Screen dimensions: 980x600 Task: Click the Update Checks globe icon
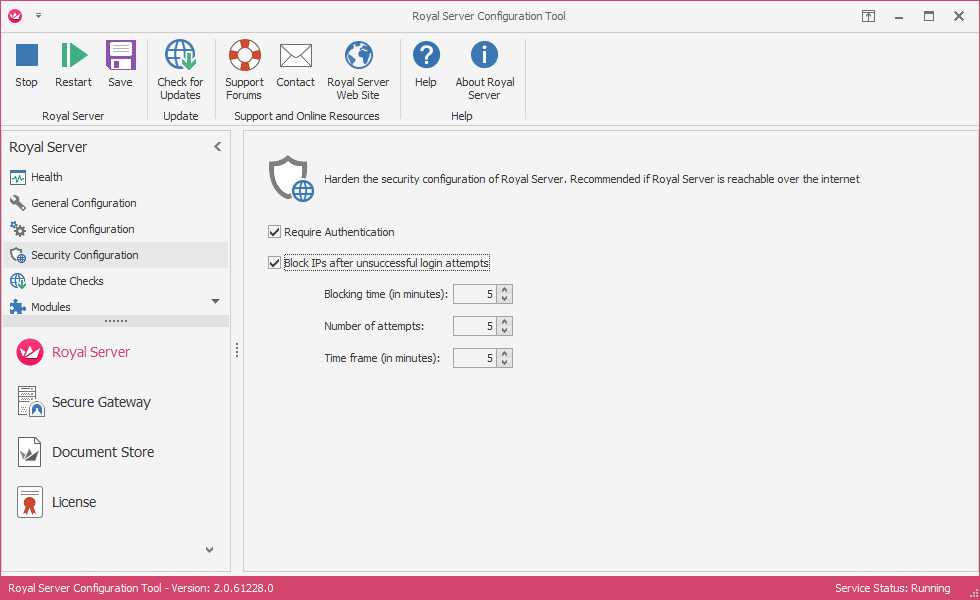coord(18,281)
